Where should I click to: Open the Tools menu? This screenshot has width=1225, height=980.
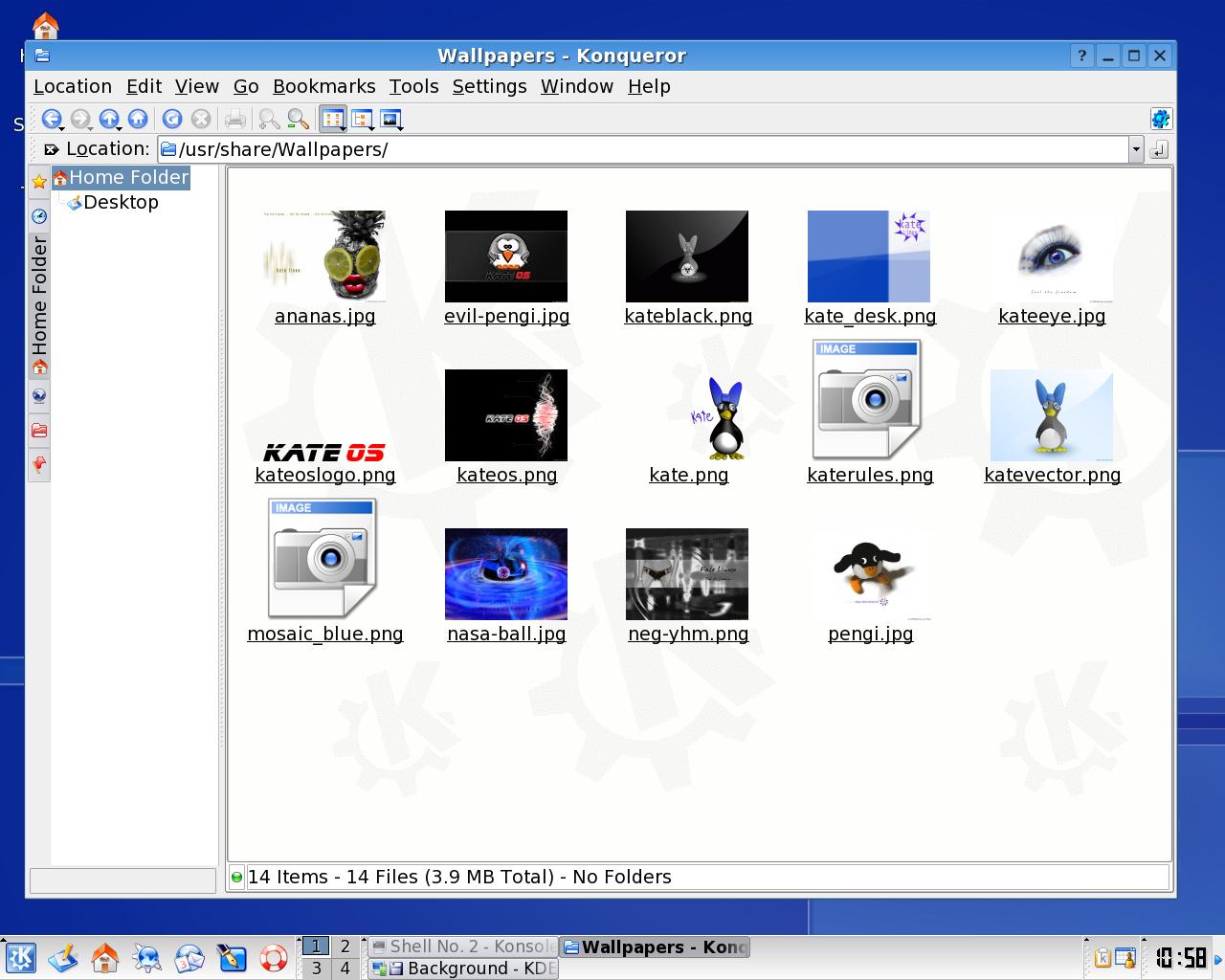pyautogui.click(x=413, y=86)
